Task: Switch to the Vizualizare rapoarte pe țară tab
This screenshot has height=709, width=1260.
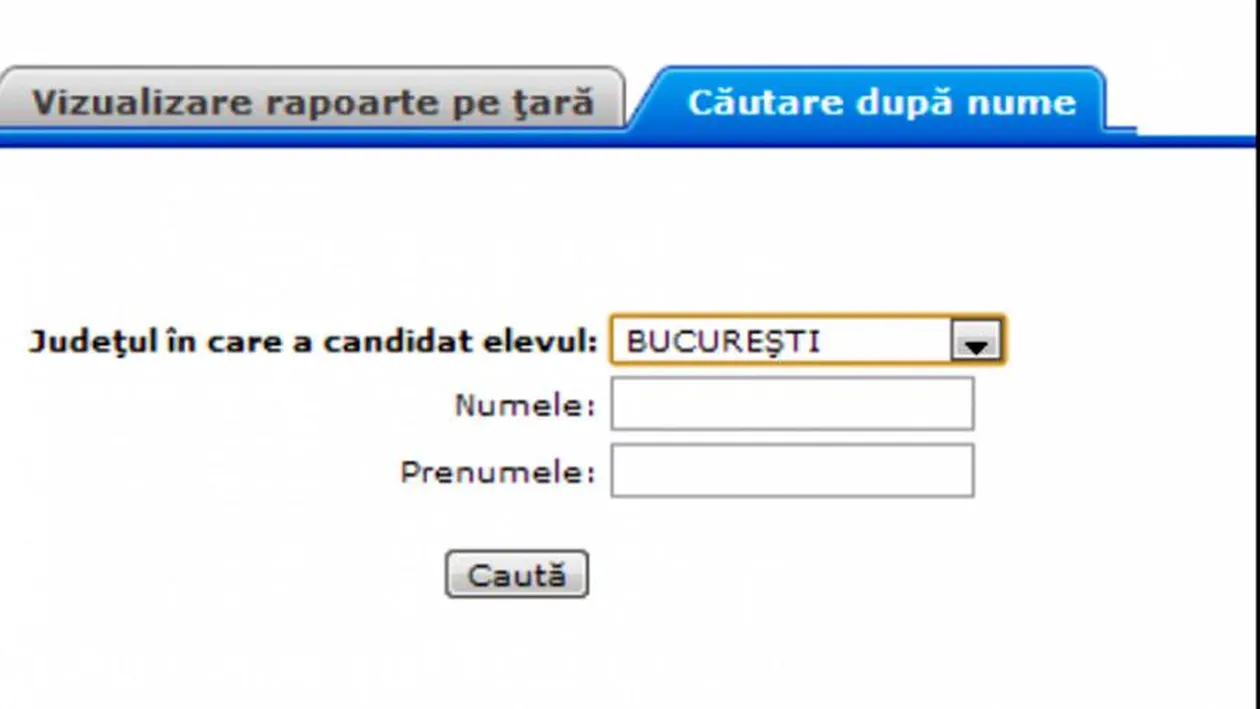Action: click(x=310, y=100)
